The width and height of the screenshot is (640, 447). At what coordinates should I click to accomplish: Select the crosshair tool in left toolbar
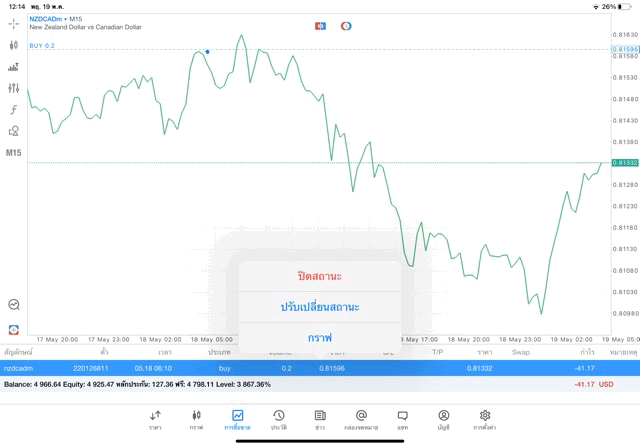pyautogui.click(x=14, y=22)
